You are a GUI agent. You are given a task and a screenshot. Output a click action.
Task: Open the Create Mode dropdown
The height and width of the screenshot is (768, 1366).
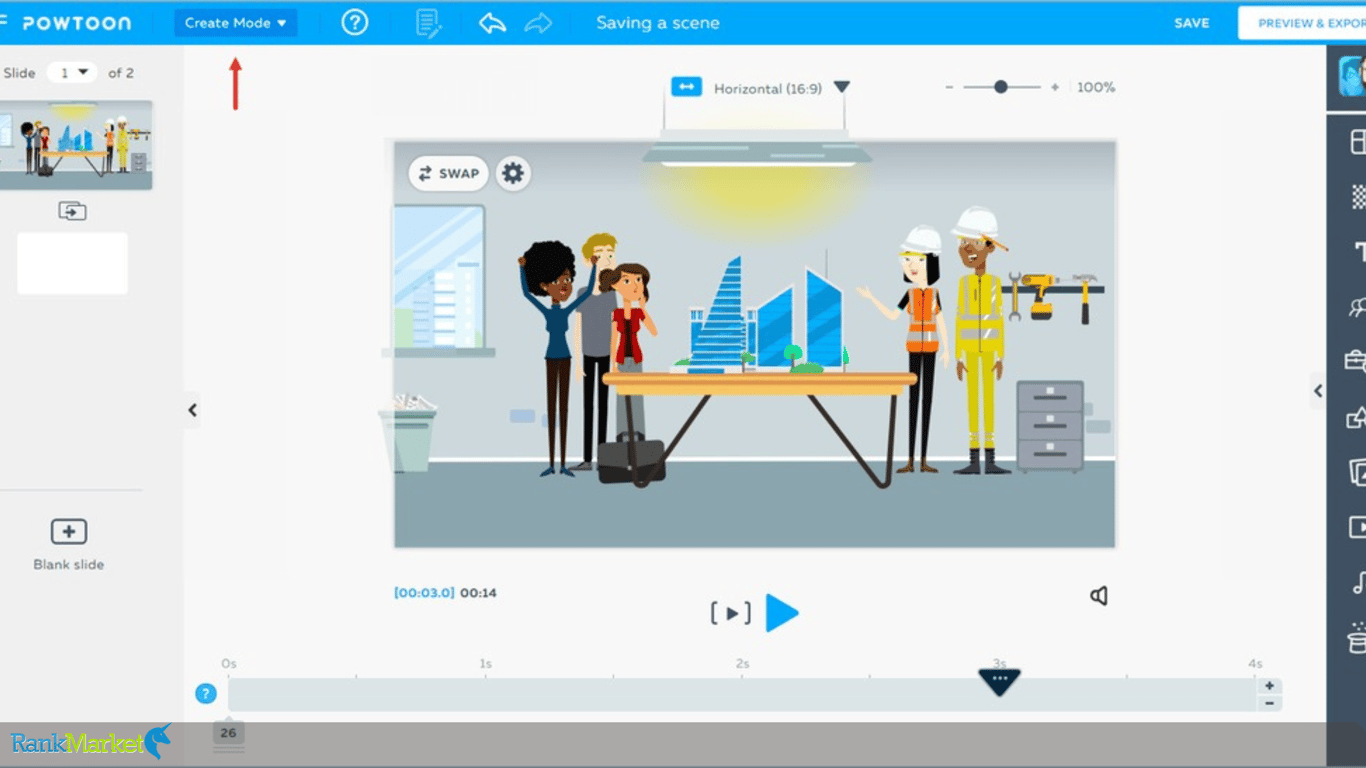coord(236,23)
